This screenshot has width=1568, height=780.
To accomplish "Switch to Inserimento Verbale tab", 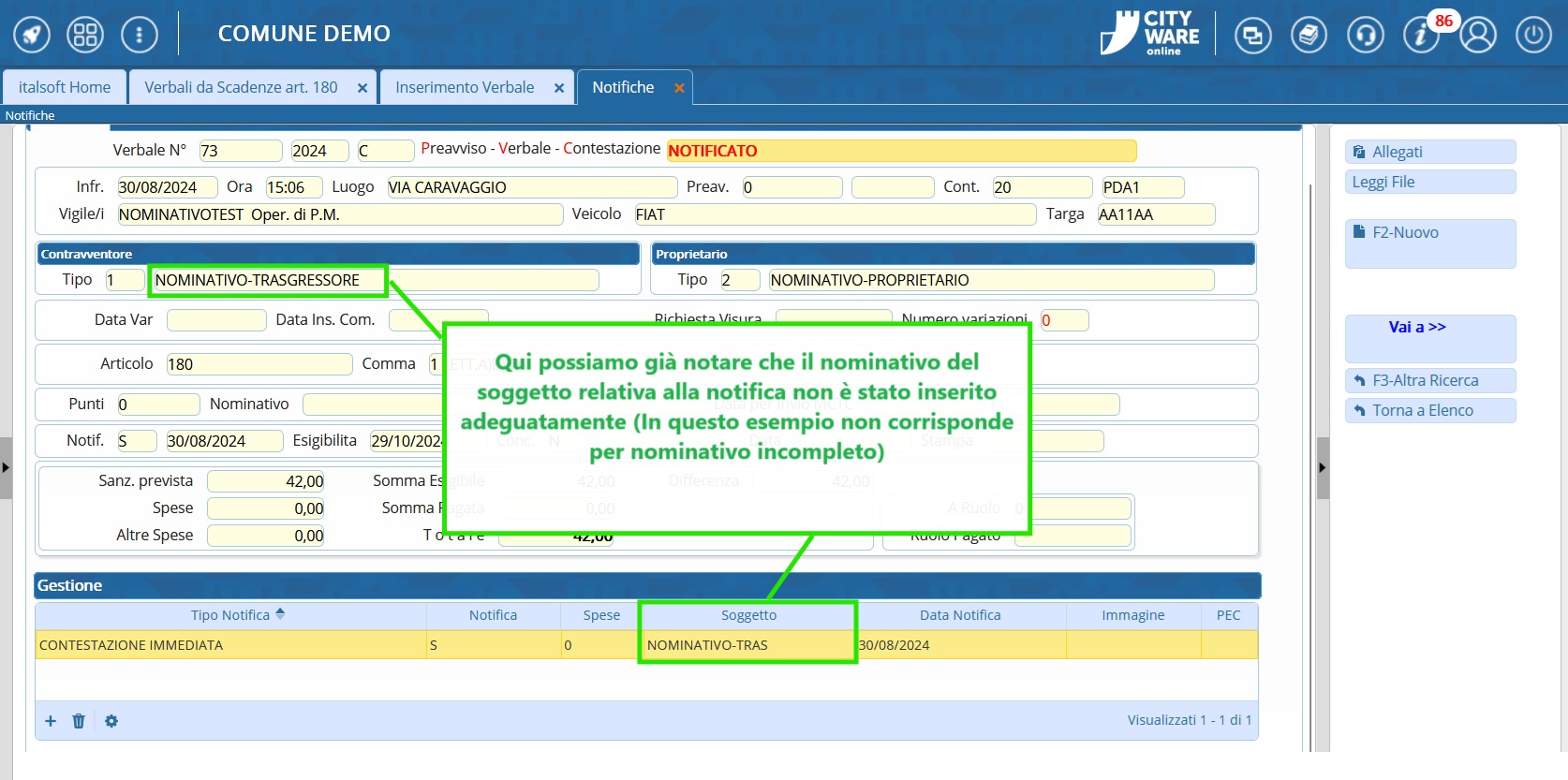I will pyautogui.click(x=465, y=87).
